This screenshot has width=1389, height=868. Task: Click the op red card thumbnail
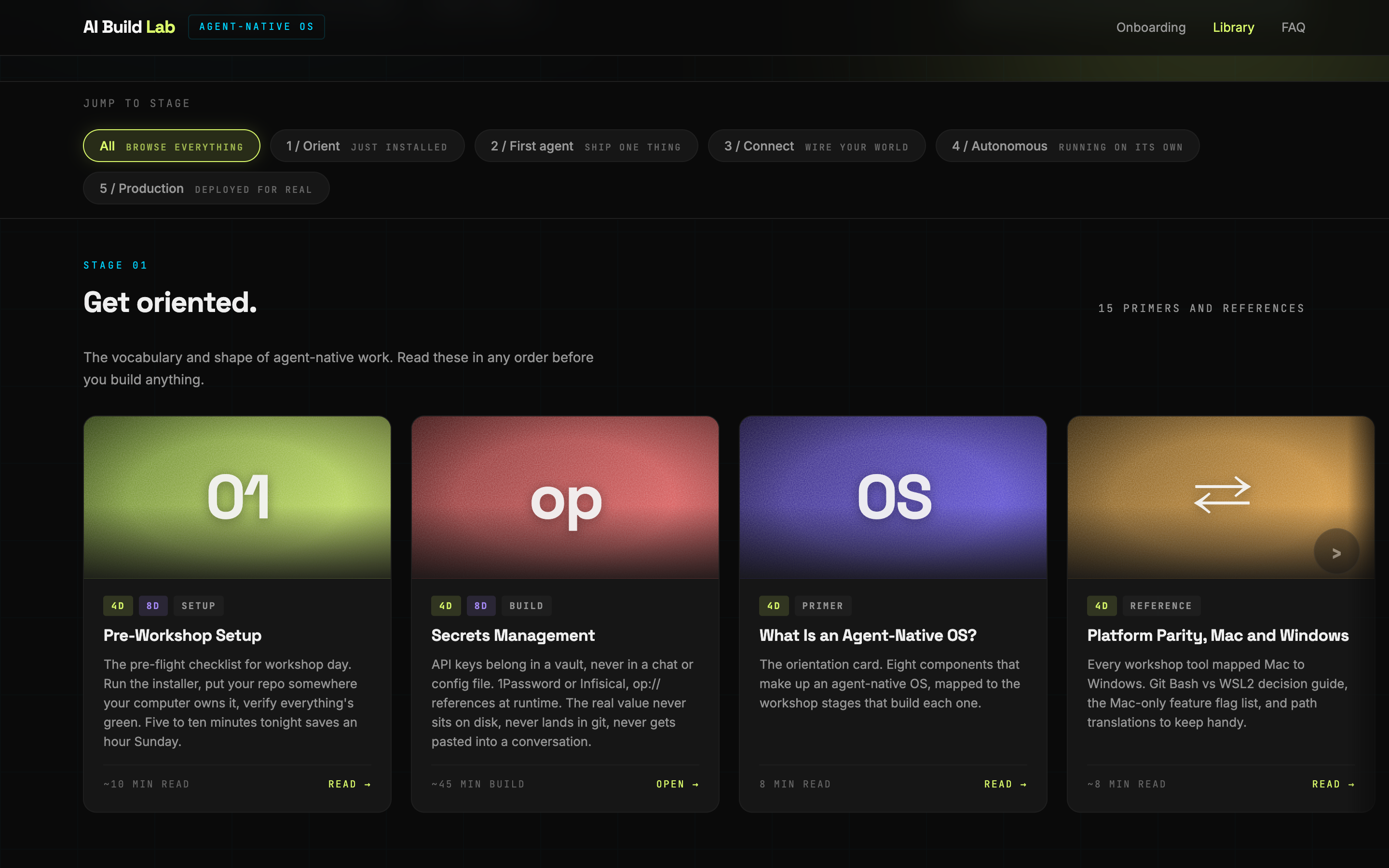[565, 497]
